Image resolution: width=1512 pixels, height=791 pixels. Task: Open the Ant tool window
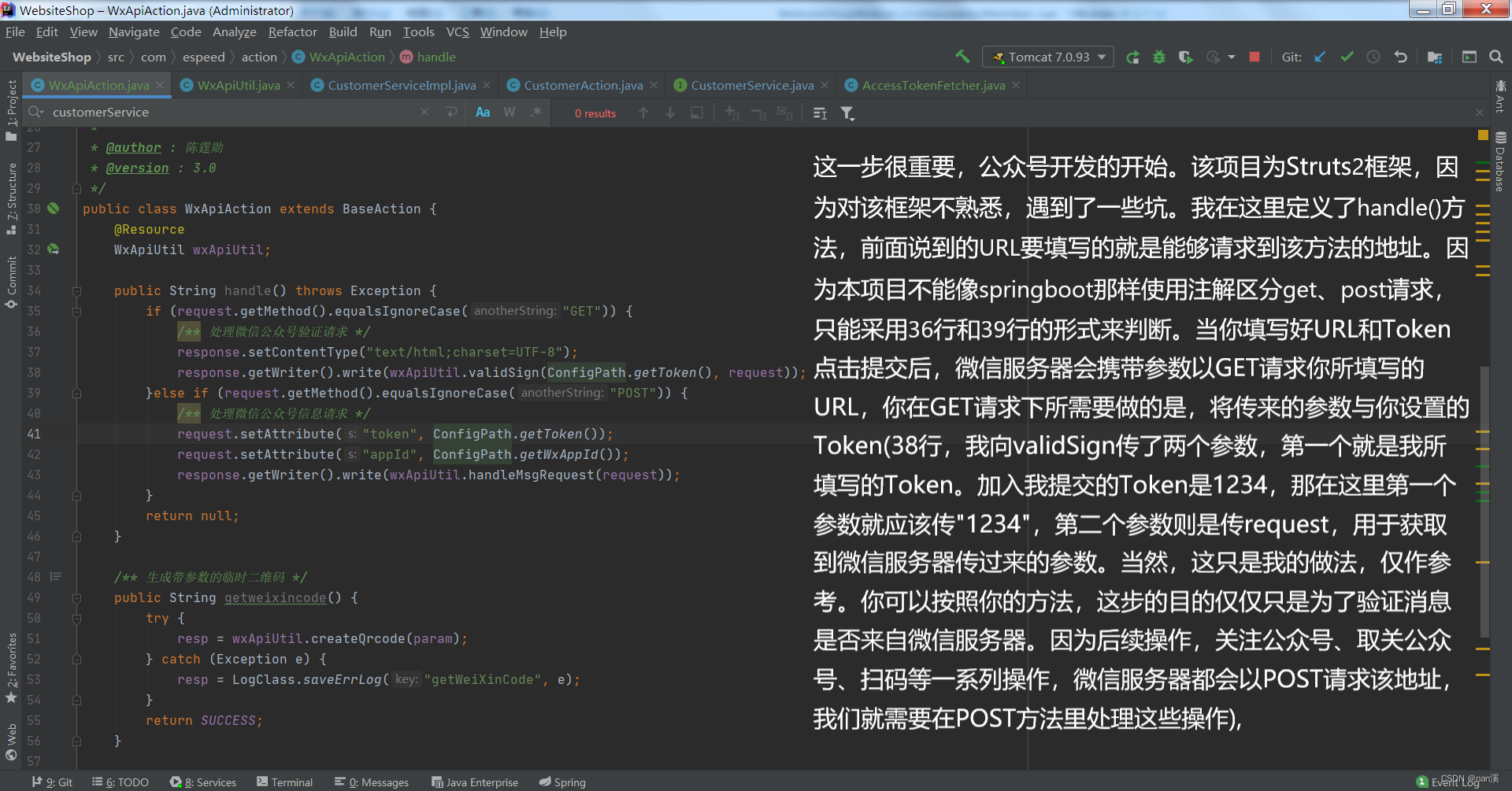[1500, 96]
